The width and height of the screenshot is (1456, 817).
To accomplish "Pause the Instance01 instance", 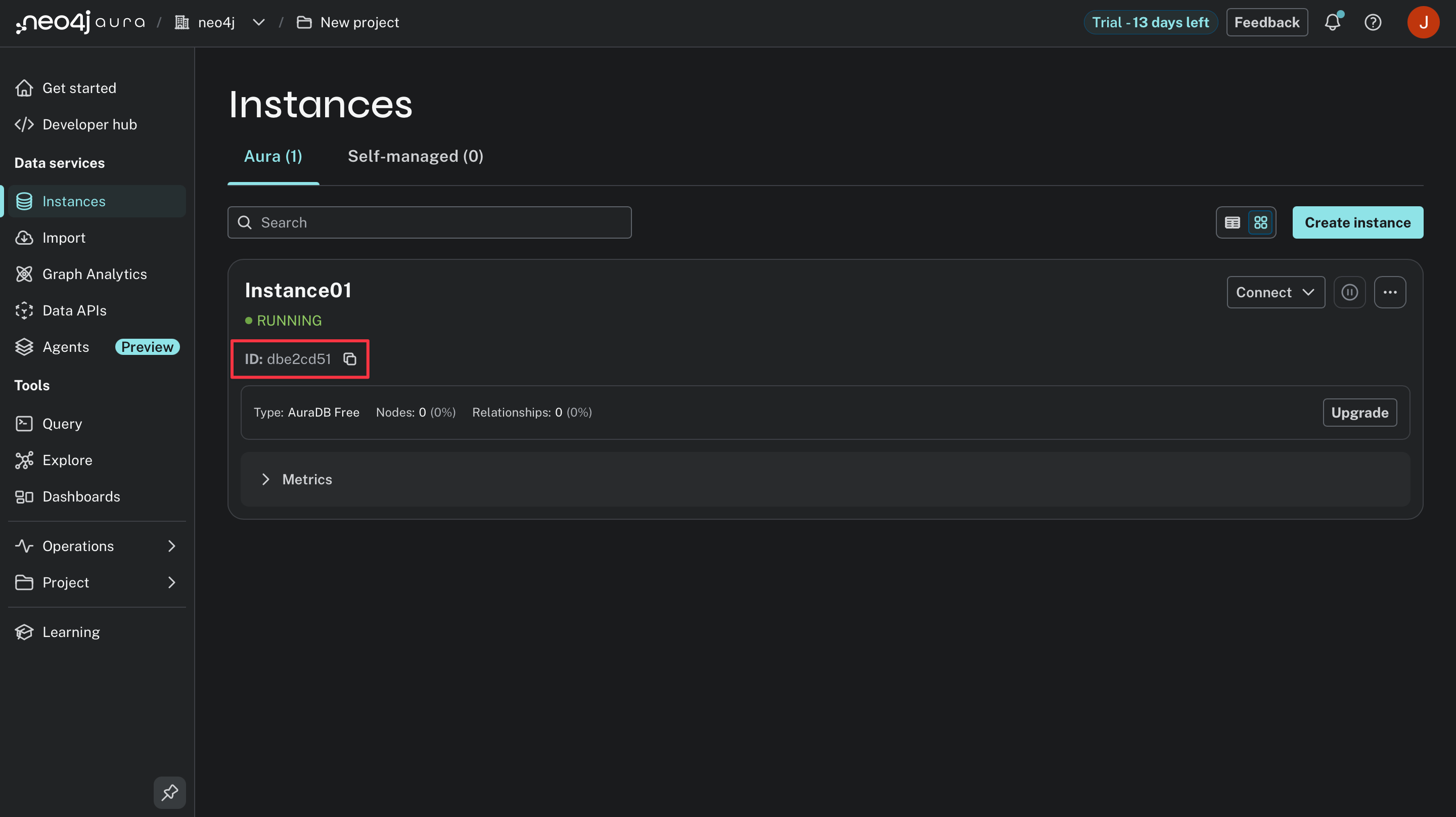I will (x=1350, y=292).
